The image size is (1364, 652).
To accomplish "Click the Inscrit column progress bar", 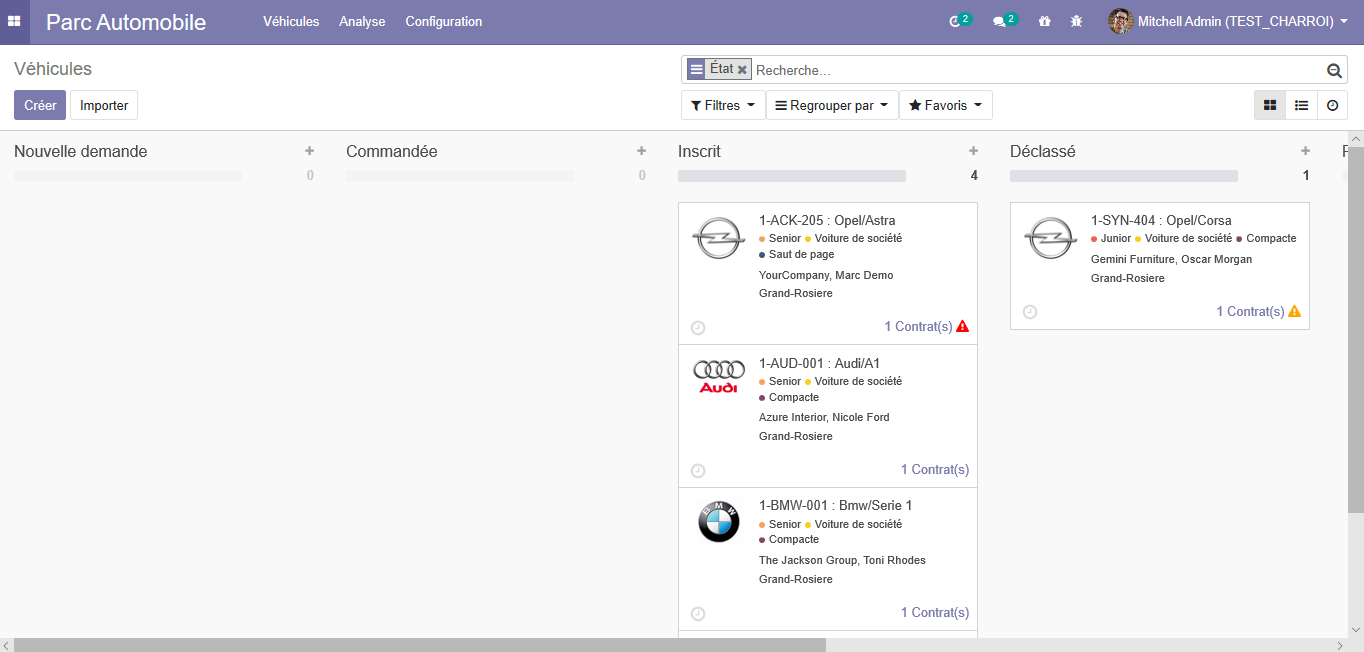I will (792, 176).
